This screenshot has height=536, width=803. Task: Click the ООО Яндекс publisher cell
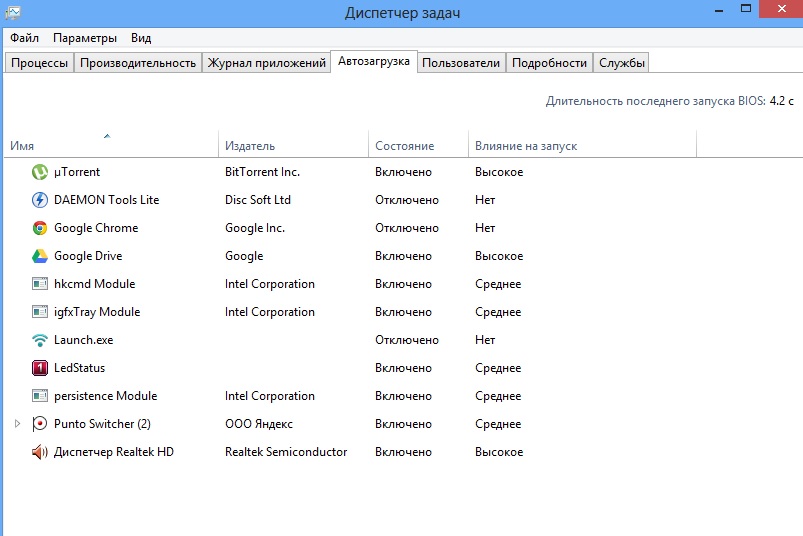(259, 424)
